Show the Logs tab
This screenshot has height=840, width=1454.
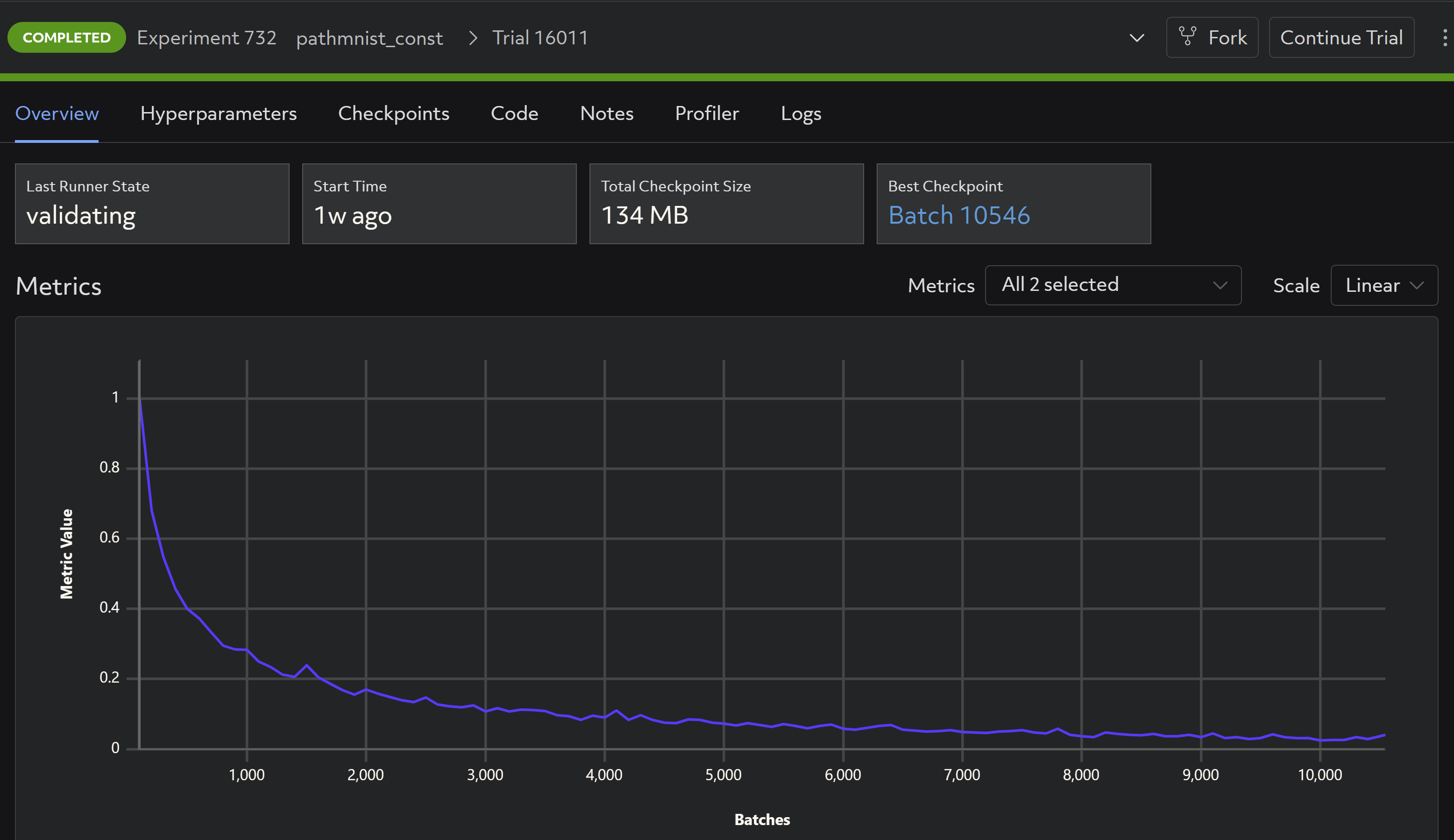tap(801, 113)
